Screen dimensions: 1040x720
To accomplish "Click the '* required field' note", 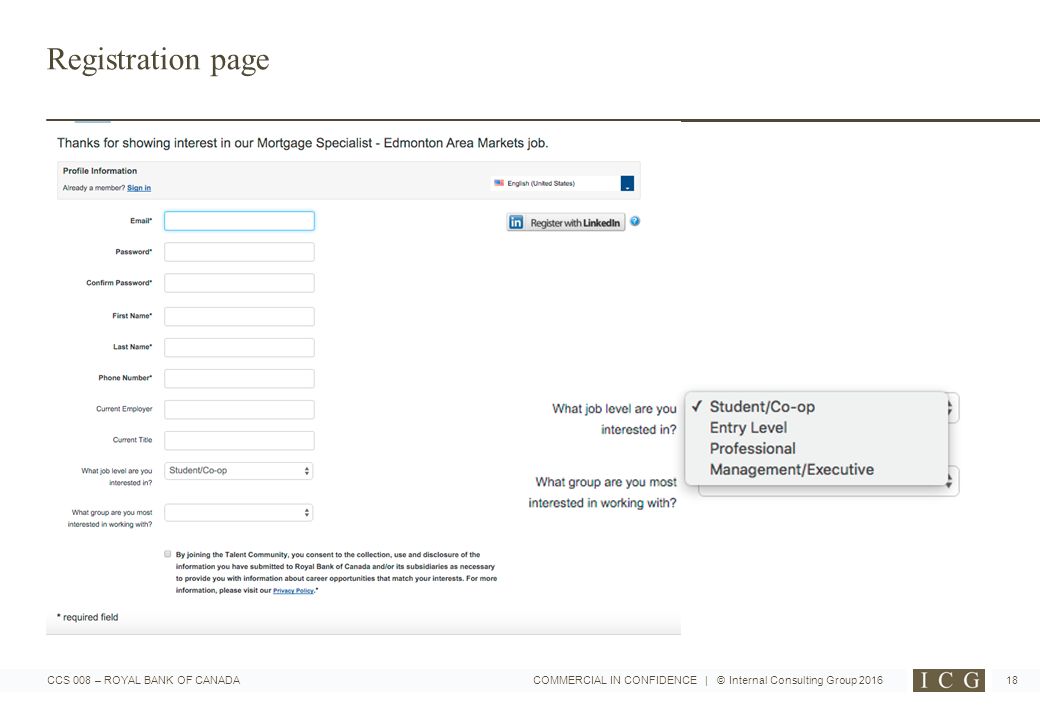I will 88,617.
